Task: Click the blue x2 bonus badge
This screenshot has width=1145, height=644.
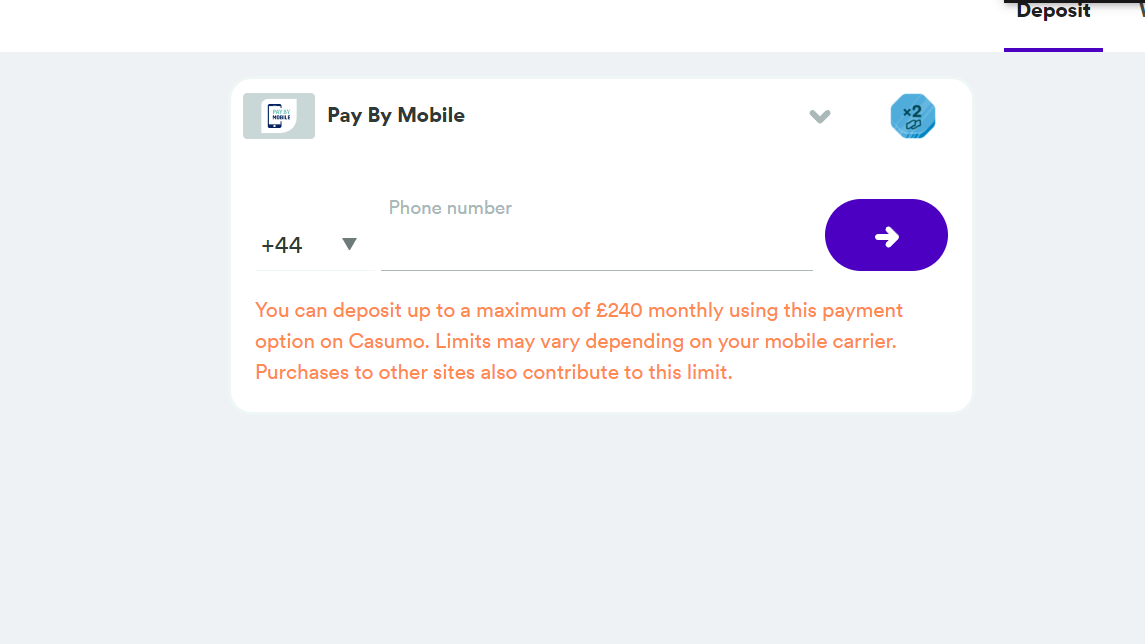Action: click(912, 116)
